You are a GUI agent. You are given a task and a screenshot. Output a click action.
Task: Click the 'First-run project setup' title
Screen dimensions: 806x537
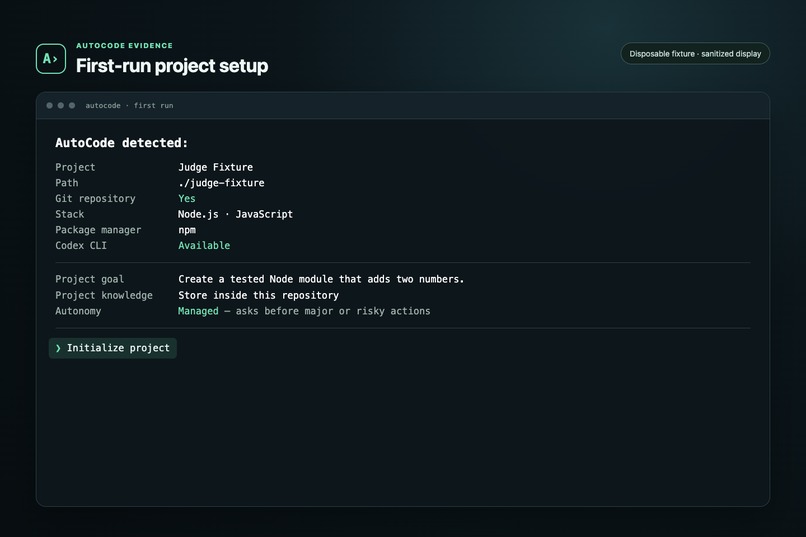tap(172, 66)
